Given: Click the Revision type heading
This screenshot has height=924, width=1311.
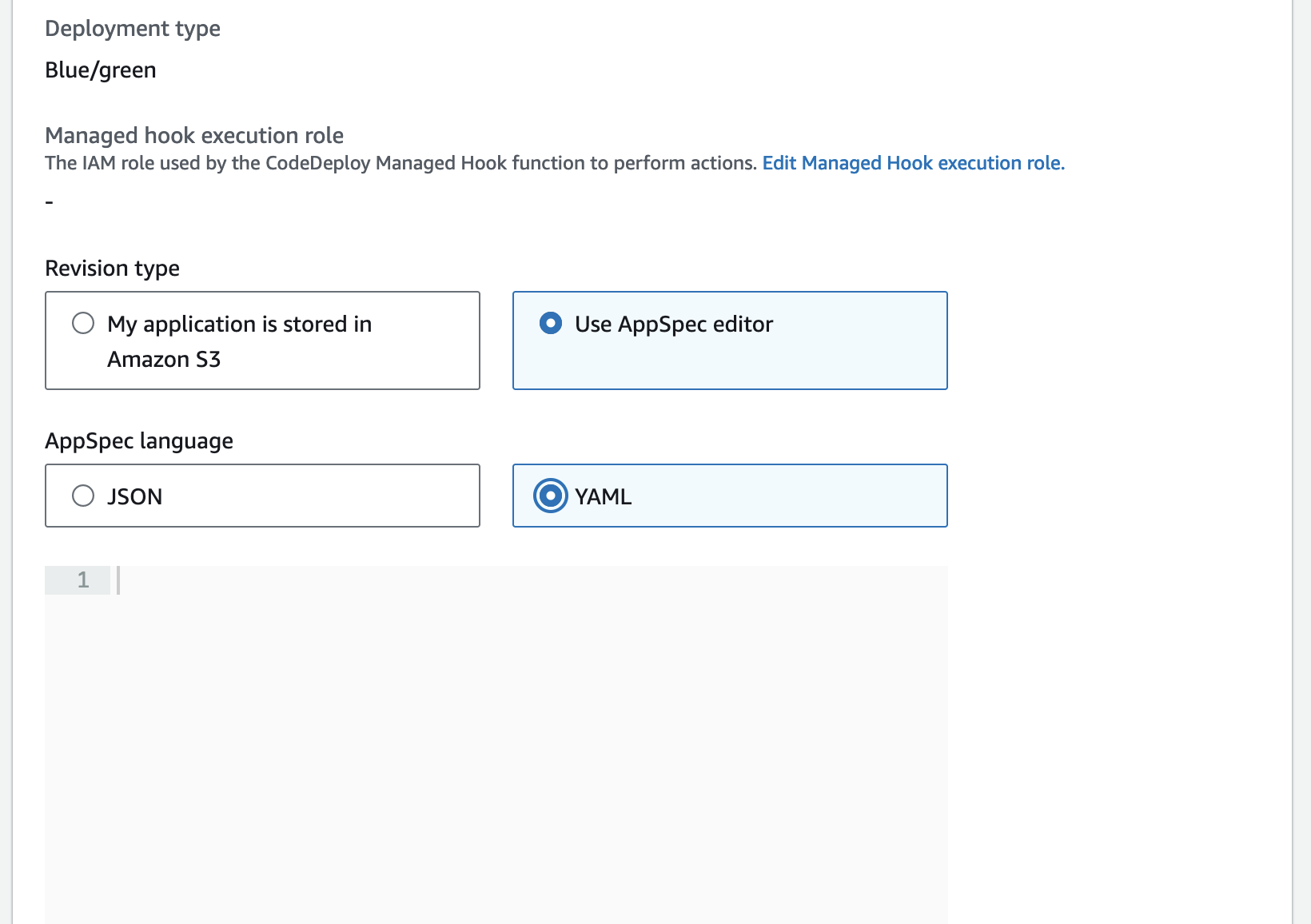Looking at the screenshot, I should point(112,269).
